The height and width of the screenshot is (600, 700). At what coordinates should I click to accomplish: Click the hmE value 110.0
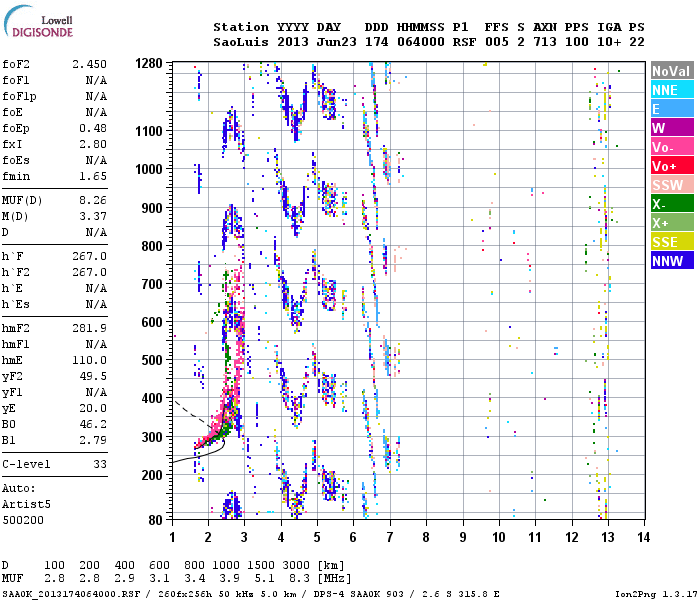pos(89,360)
